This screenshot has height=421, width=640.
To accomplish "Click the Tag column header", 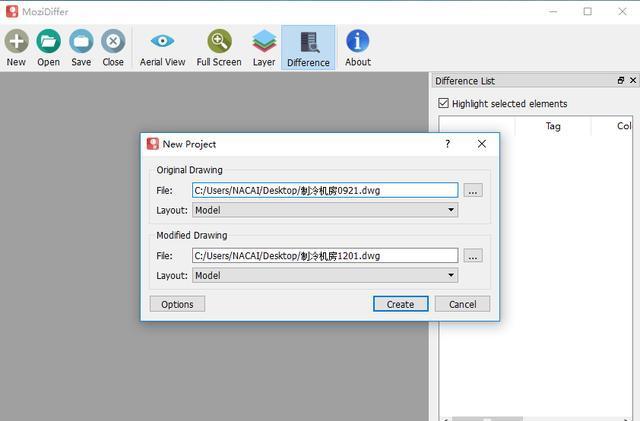I will [x=552, y=126].
